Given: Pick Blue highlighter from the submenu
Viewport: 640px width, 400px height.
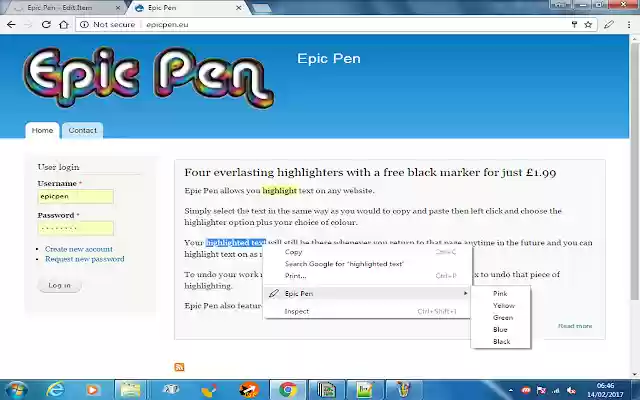Looking at the screenshot, I should [x=500, y=330].
